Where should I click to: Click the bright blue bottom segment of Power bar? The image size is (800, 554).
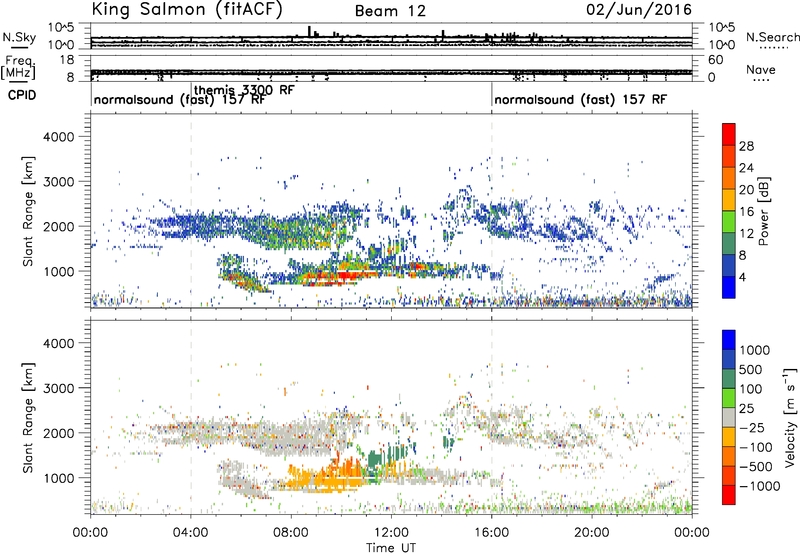pos(729,287)
